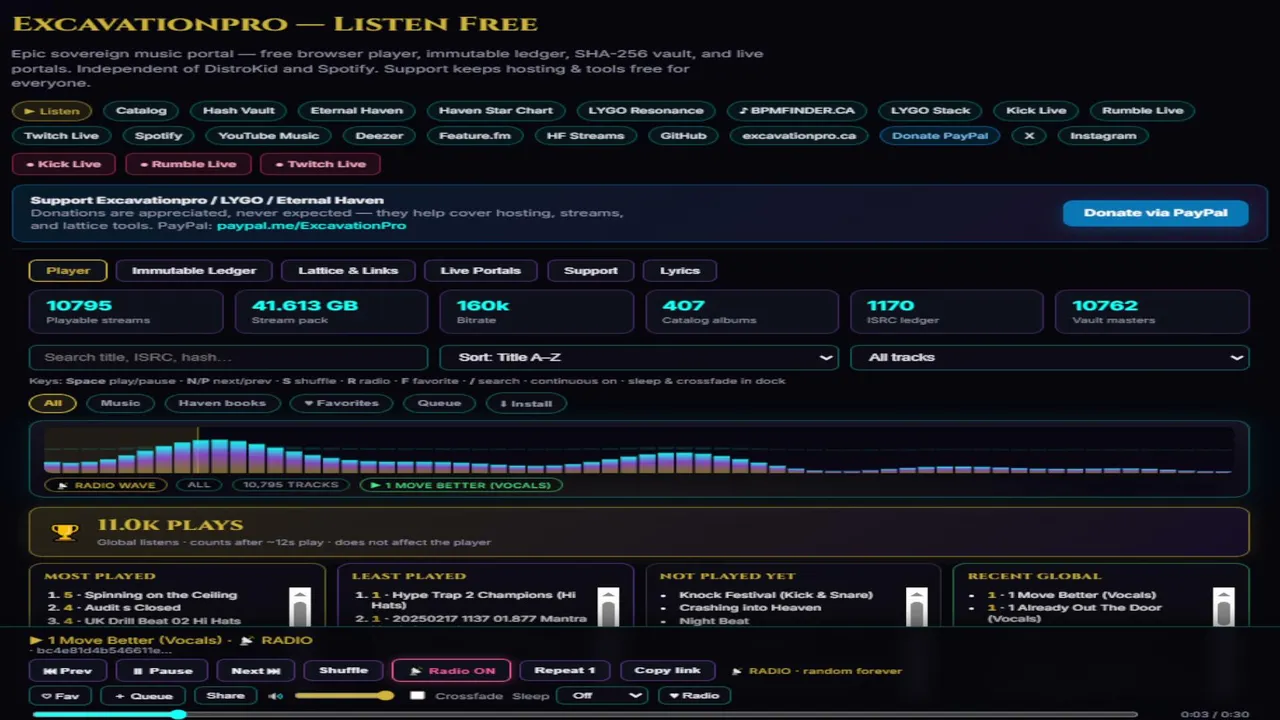
Task: Open the Donate PayPal pill
Action: [x=940, y=136]
